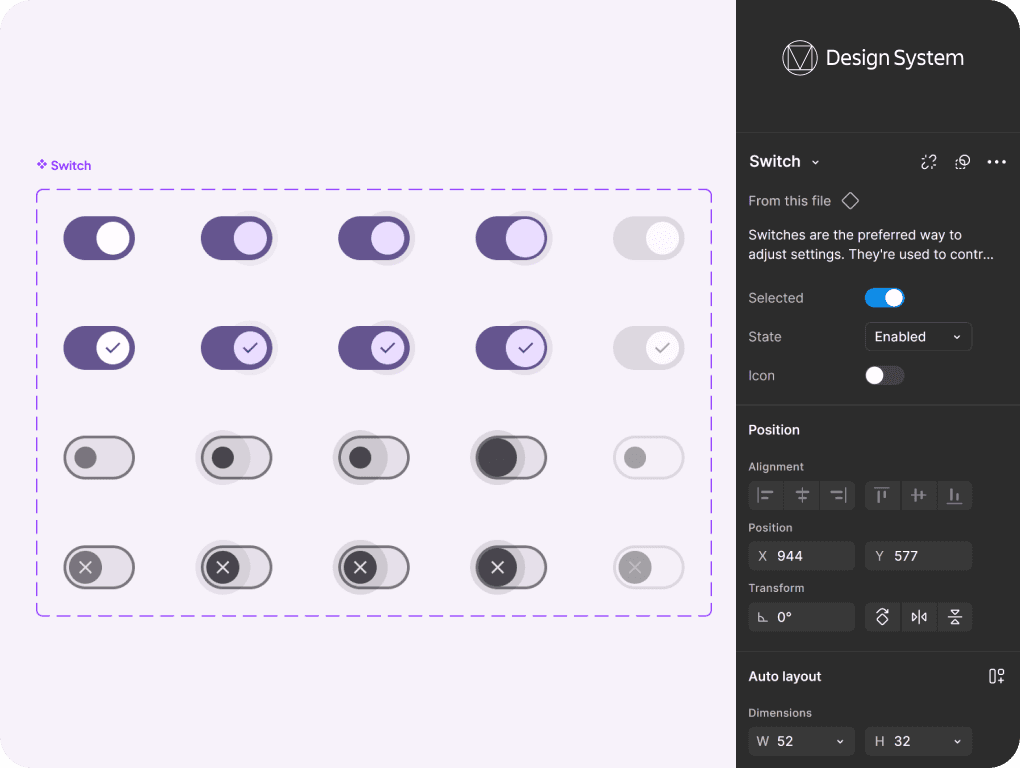Select the first unselected outline switch without icon
This screenshot has width=1020, height=768.
tap(99, 458)
